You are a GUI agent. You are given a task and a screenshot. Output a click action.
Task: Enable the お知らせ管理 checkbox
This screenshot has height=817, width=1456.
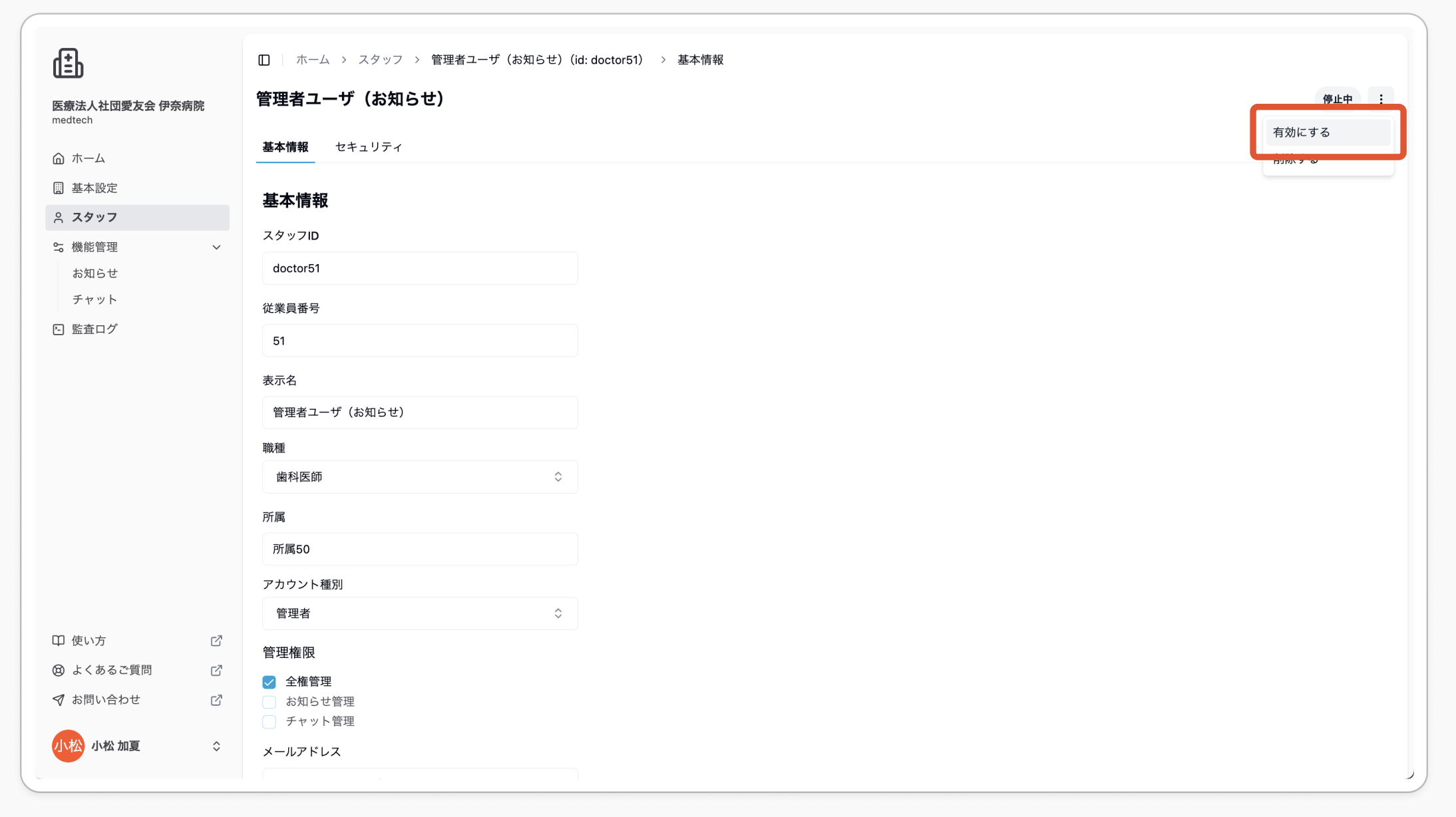(269, 702)
